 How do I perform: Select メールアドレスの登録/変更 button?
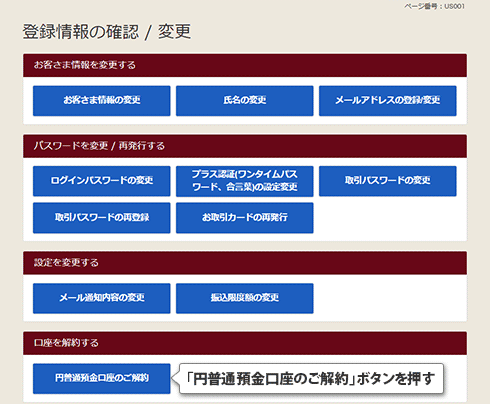(x=388, y=101)
